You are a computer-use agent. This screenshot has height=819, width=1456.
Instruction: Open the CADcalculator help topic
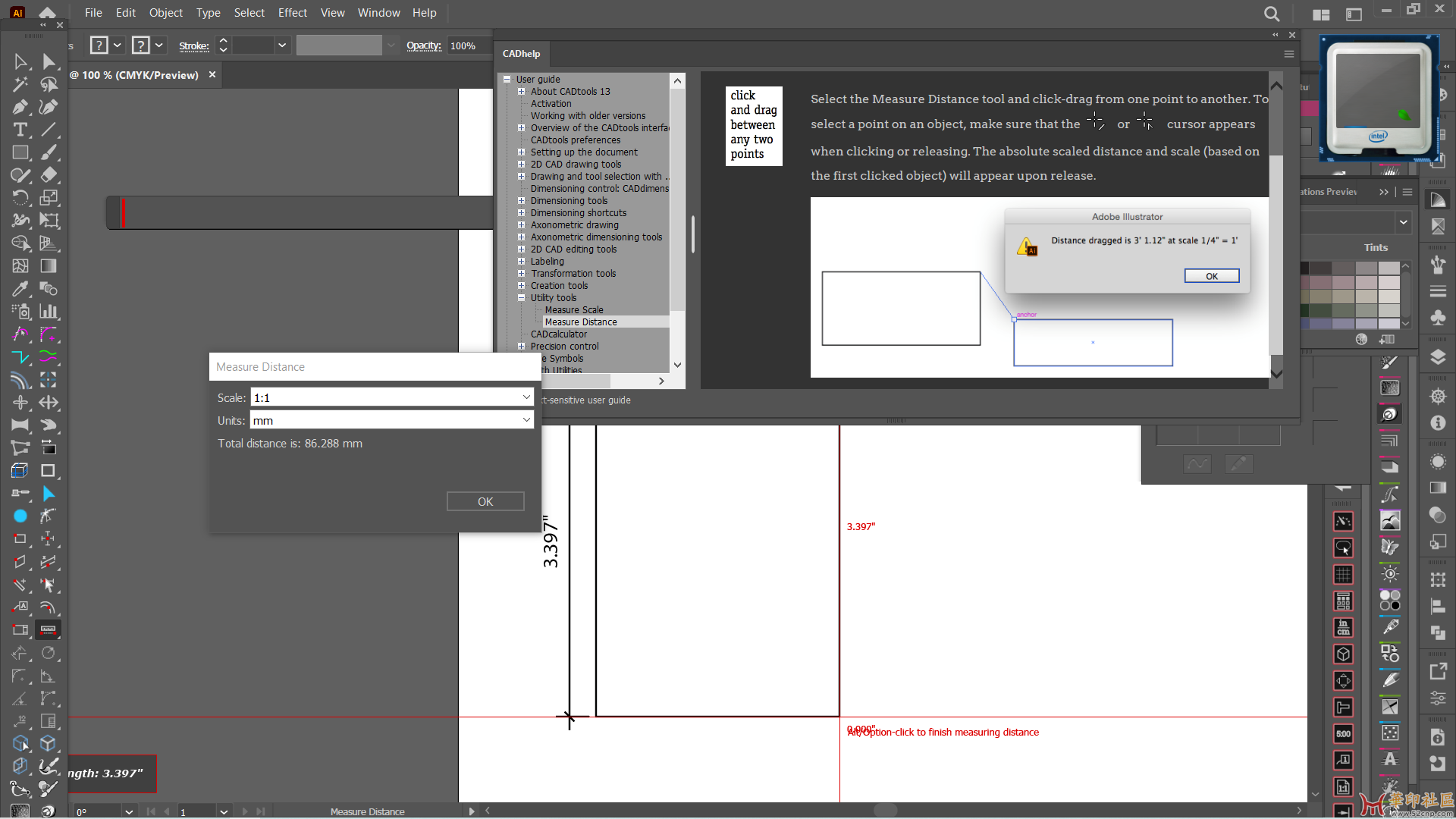pos(559,334)
